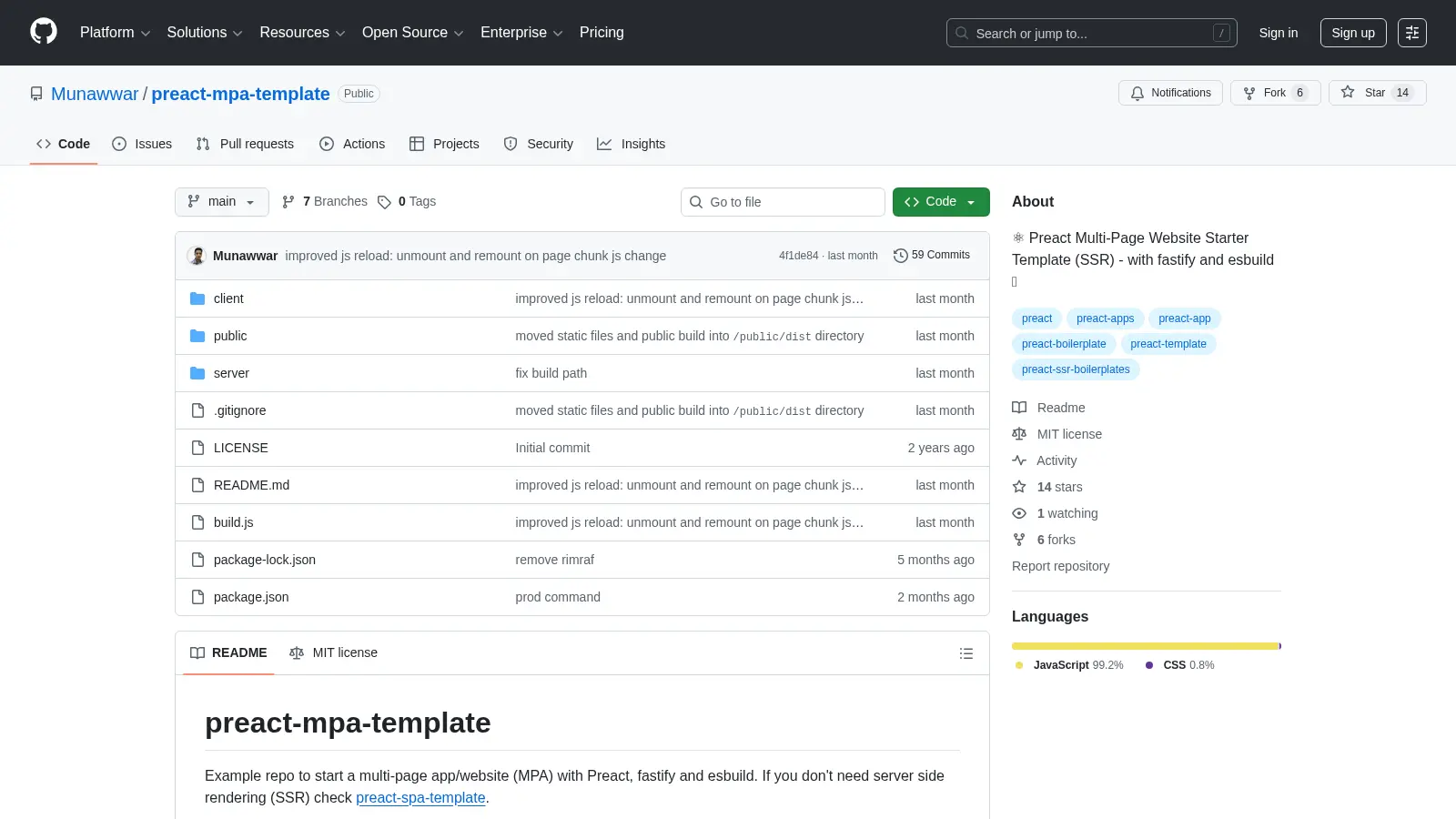Open the Munawwar owner profile link
The height and width of the screenshot is (819, 1456).
[95, 94]
